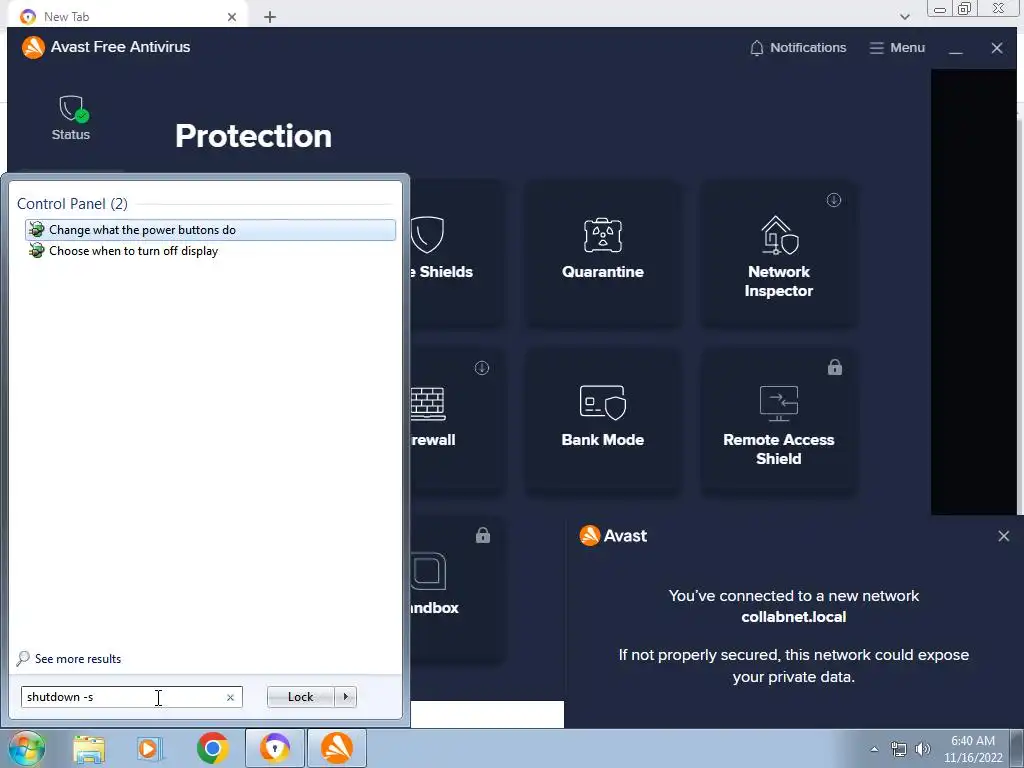Viewport: 1024px width, 768px height.
Task: Click the Sandbox tile icon
Action: click(428, 571)
